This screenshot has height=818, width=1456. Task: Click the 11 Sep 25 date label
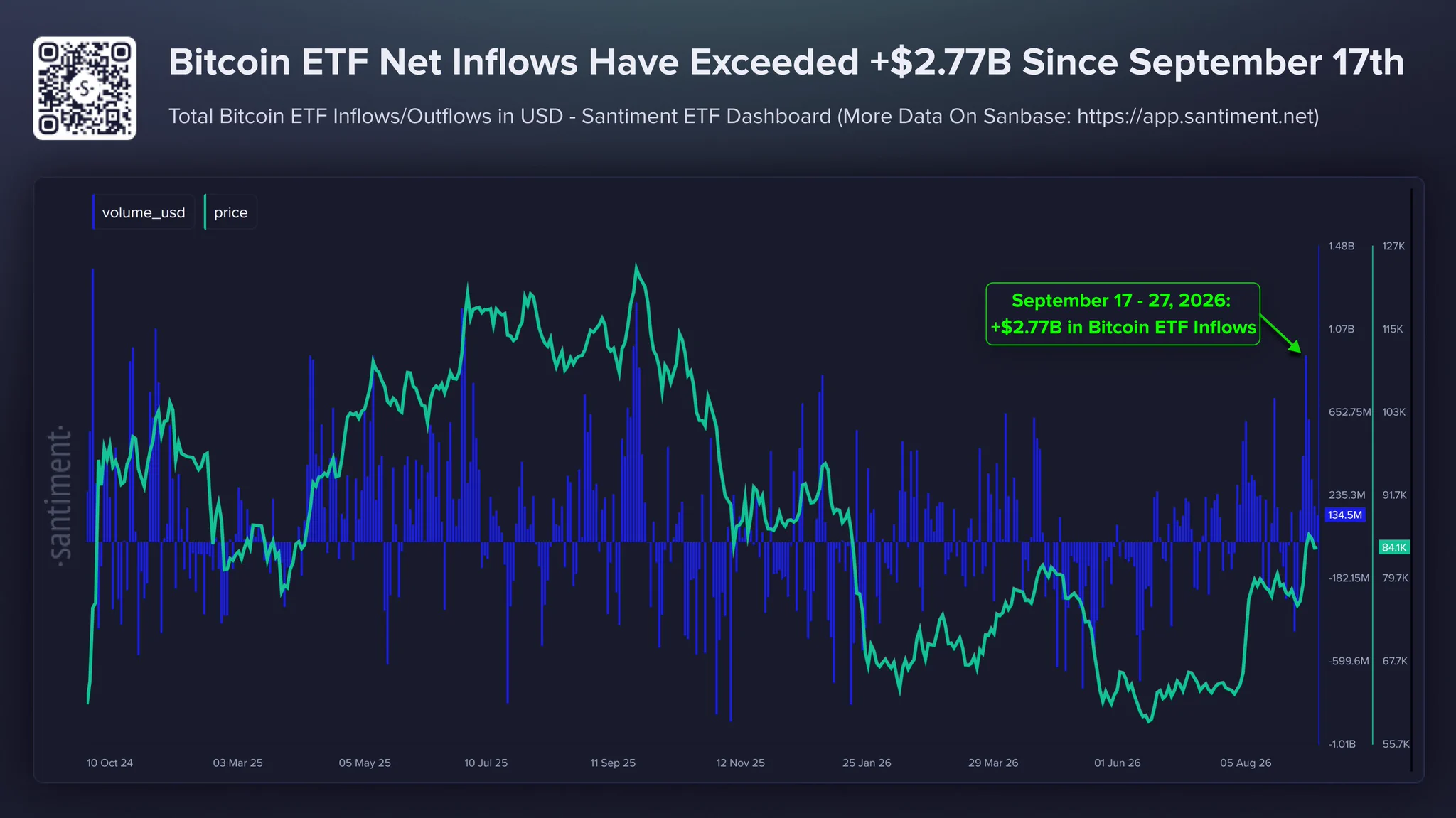613,763
